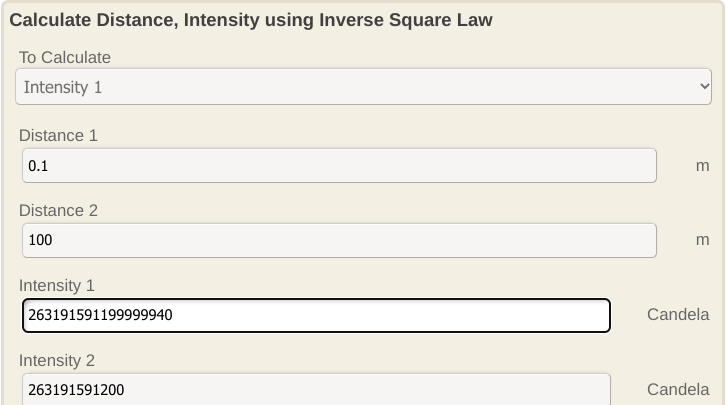Screen dimensions: 727x405
Task: Open the To Calculate dropdown
Action: 363,87
